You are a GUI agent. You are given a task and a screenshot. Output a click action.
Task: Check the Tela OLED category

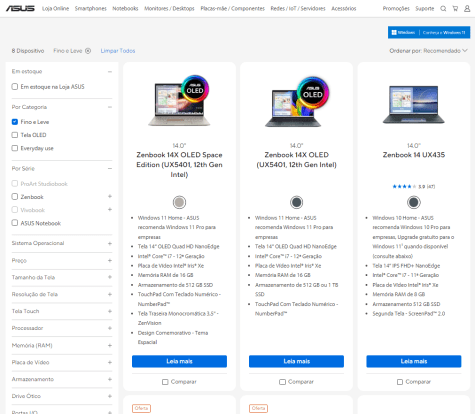coord(15,135)
